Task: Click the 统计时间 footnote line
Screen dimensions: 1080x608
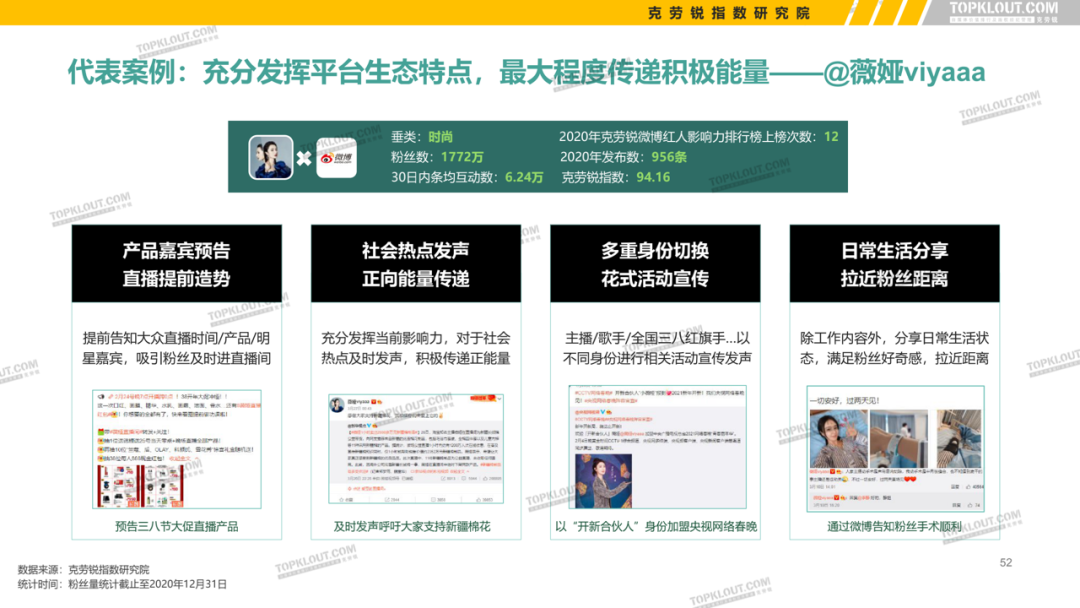Action: coord(122,584)
